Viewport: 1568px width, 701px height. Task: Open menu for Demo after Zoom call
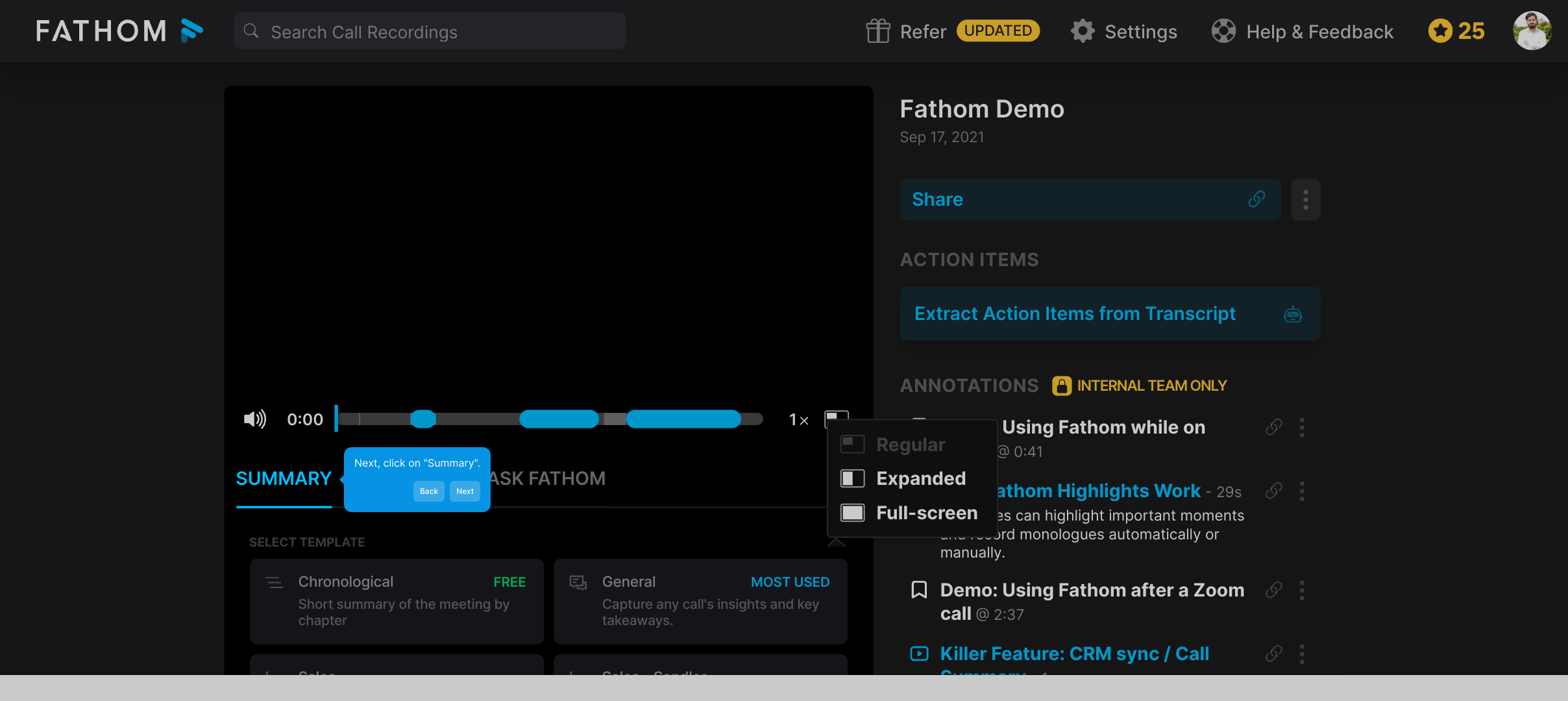[1302, 590]
